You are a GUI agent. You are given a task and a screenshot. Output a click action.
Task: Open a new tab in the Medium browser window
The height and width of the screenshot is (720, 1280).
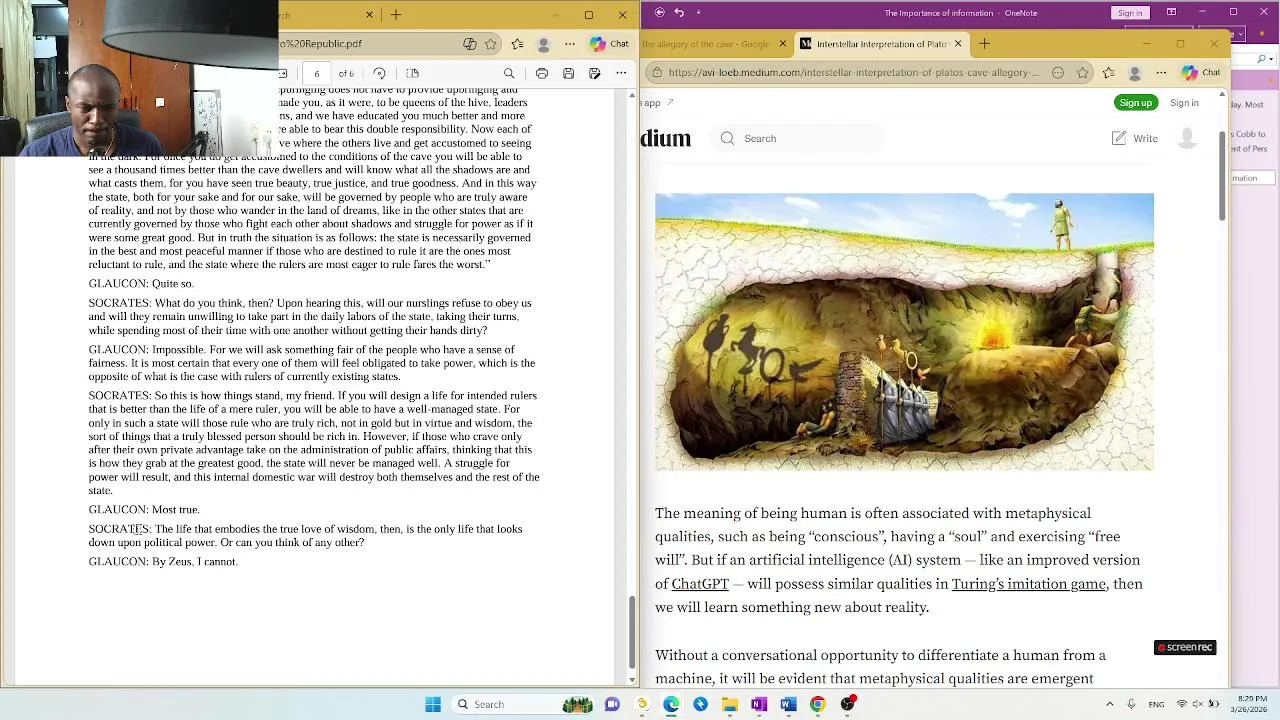tap(985, 44)
